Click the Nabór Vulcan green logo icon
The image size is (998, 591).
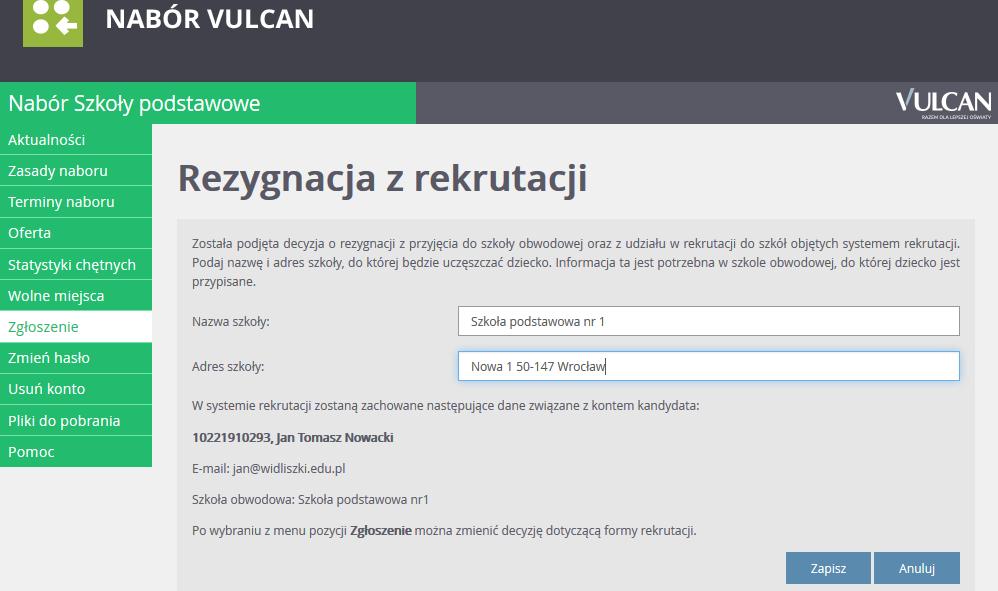click(x=53, y=23)
